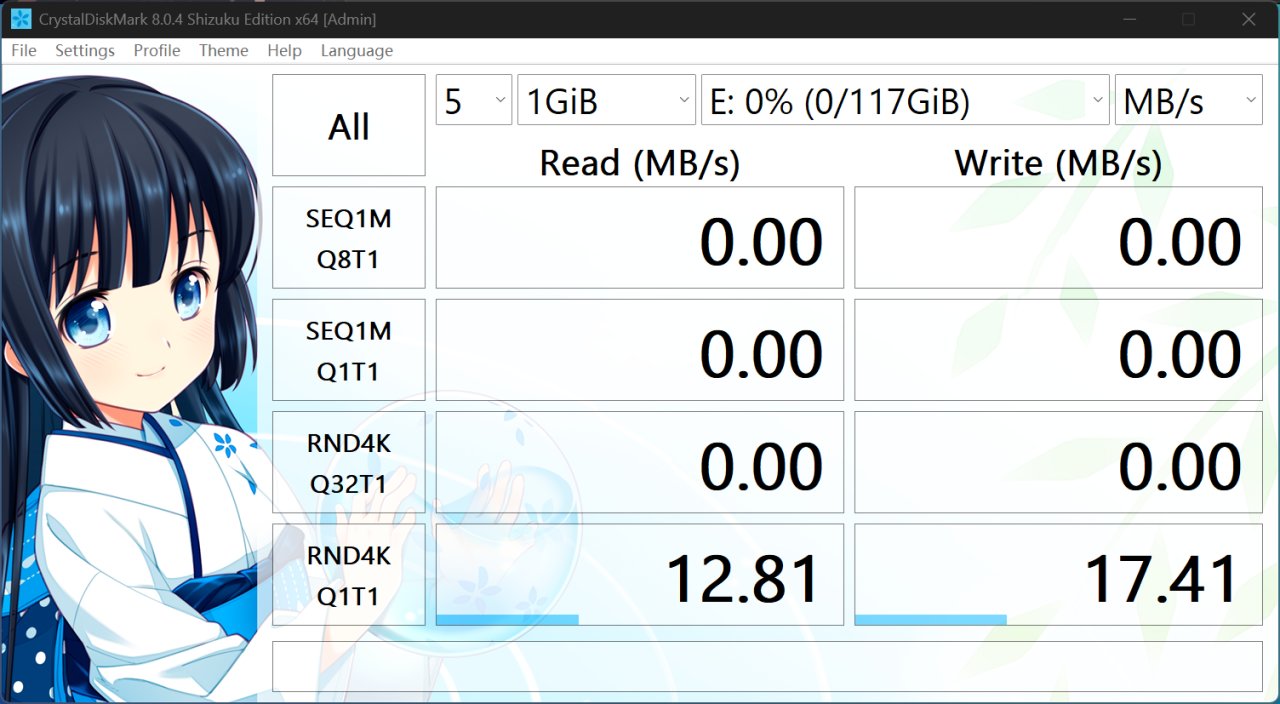This screenshot has height=704, width=1280.
Task: Open the Profile menu
Action: click(x=157, y=51)
